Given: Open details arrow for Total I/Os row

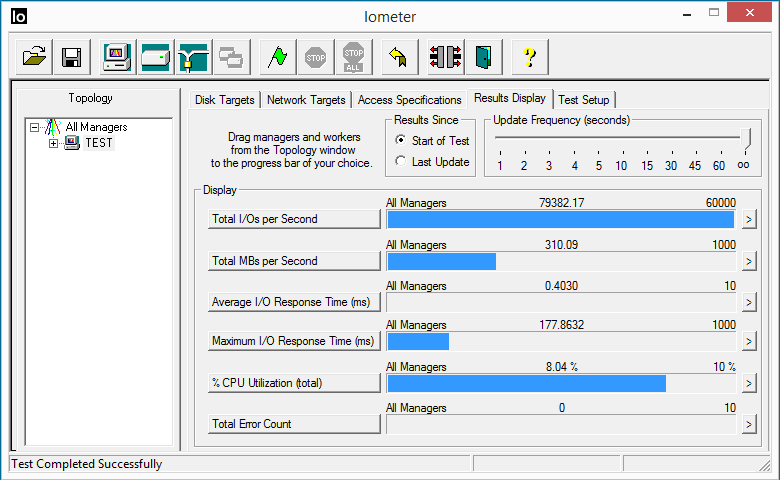Looking at the screenshot, I should coord(749,219).
